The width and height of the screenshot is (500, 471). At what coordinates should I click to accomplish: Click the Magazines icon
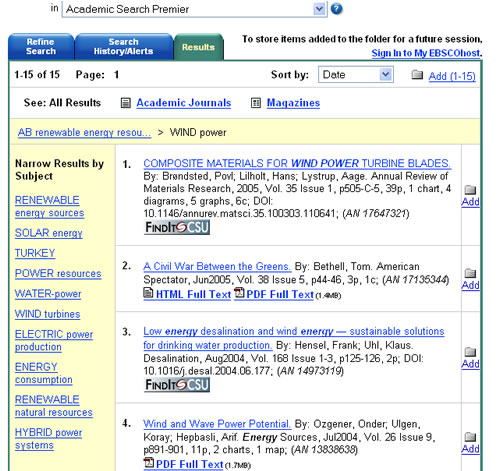(x=255, y=103)
